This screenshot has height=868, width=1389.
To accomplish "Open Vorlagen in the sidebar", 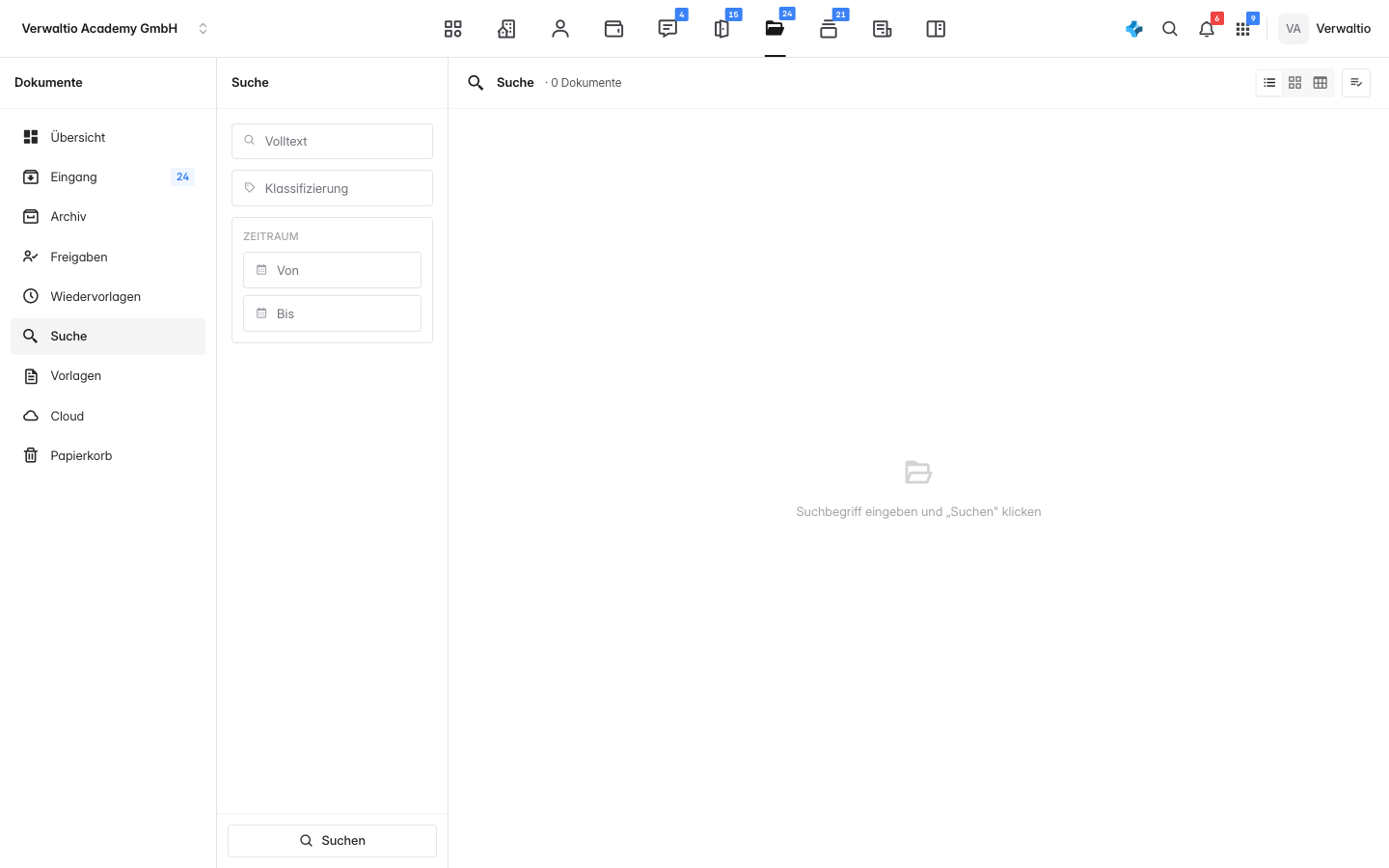I will coord(108,376).
